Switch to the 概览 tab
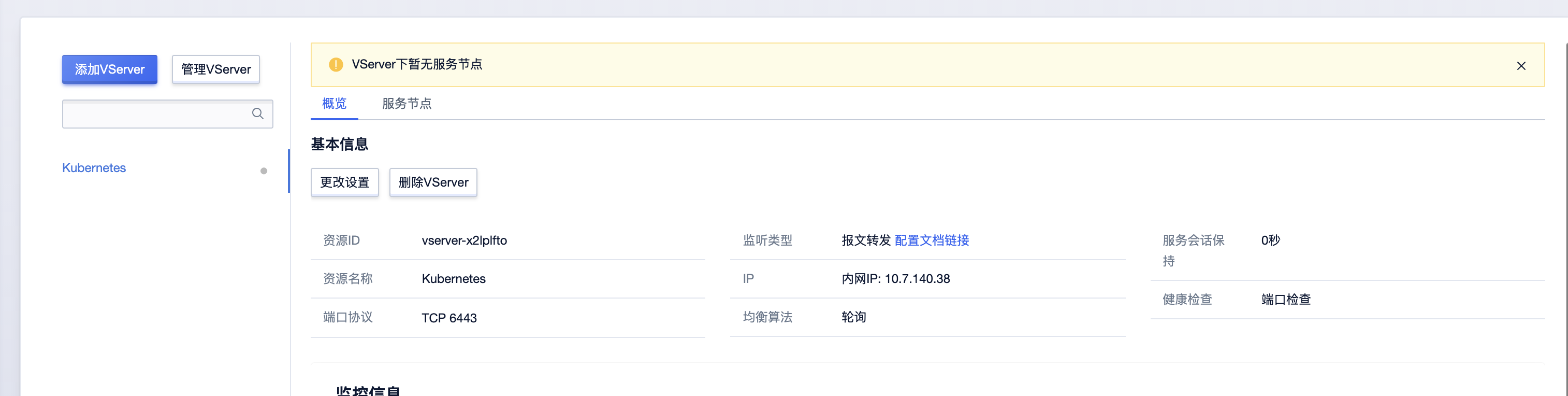 point(334,104)
